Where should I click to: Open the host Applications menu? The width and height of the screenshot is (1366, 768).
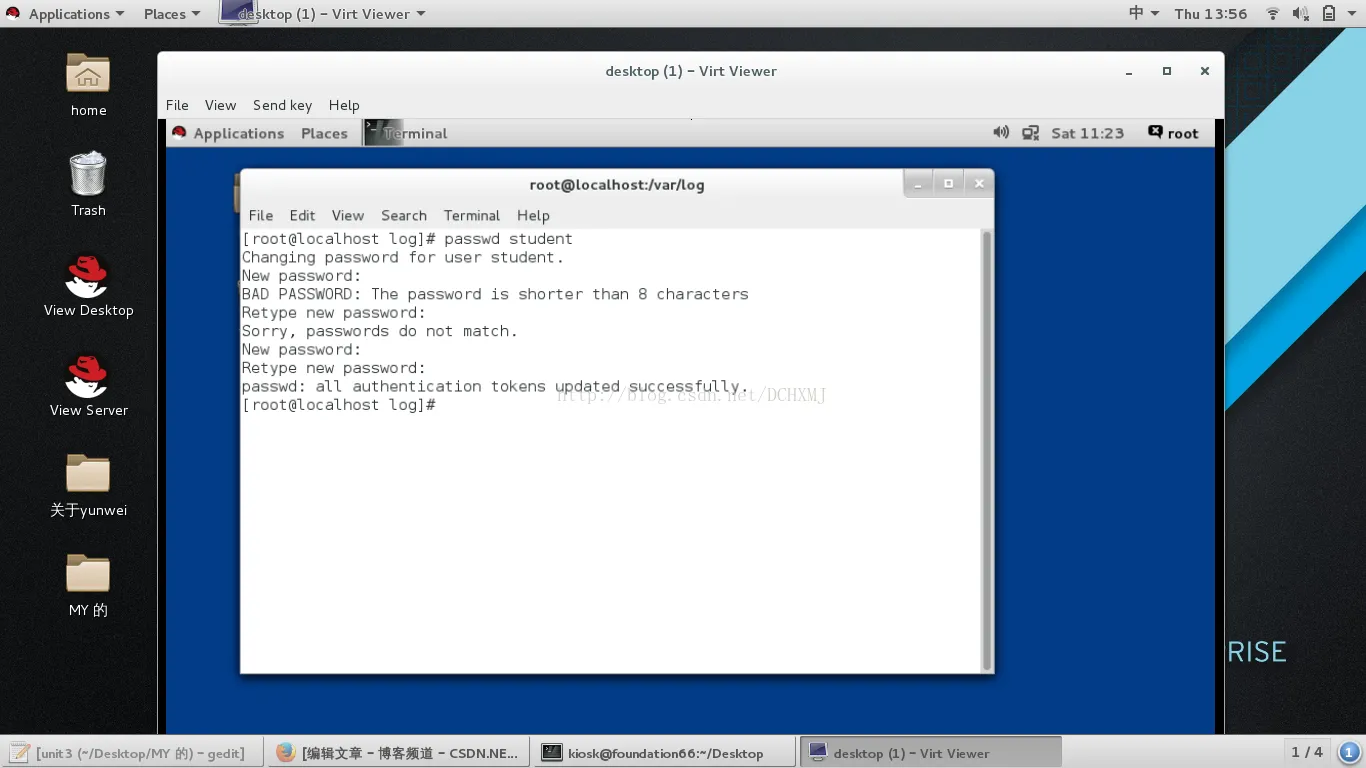pos(76,14)
